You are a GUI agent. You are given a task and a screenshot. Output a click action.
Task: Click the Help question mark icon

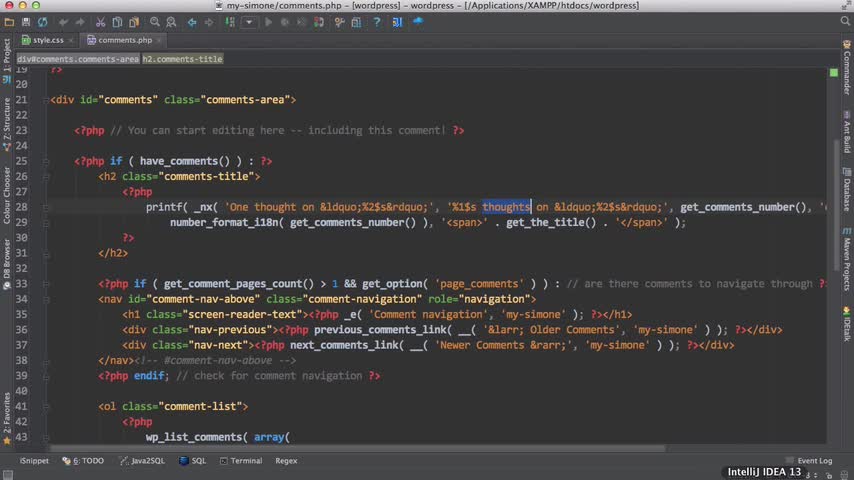click(x=376, y=22)
